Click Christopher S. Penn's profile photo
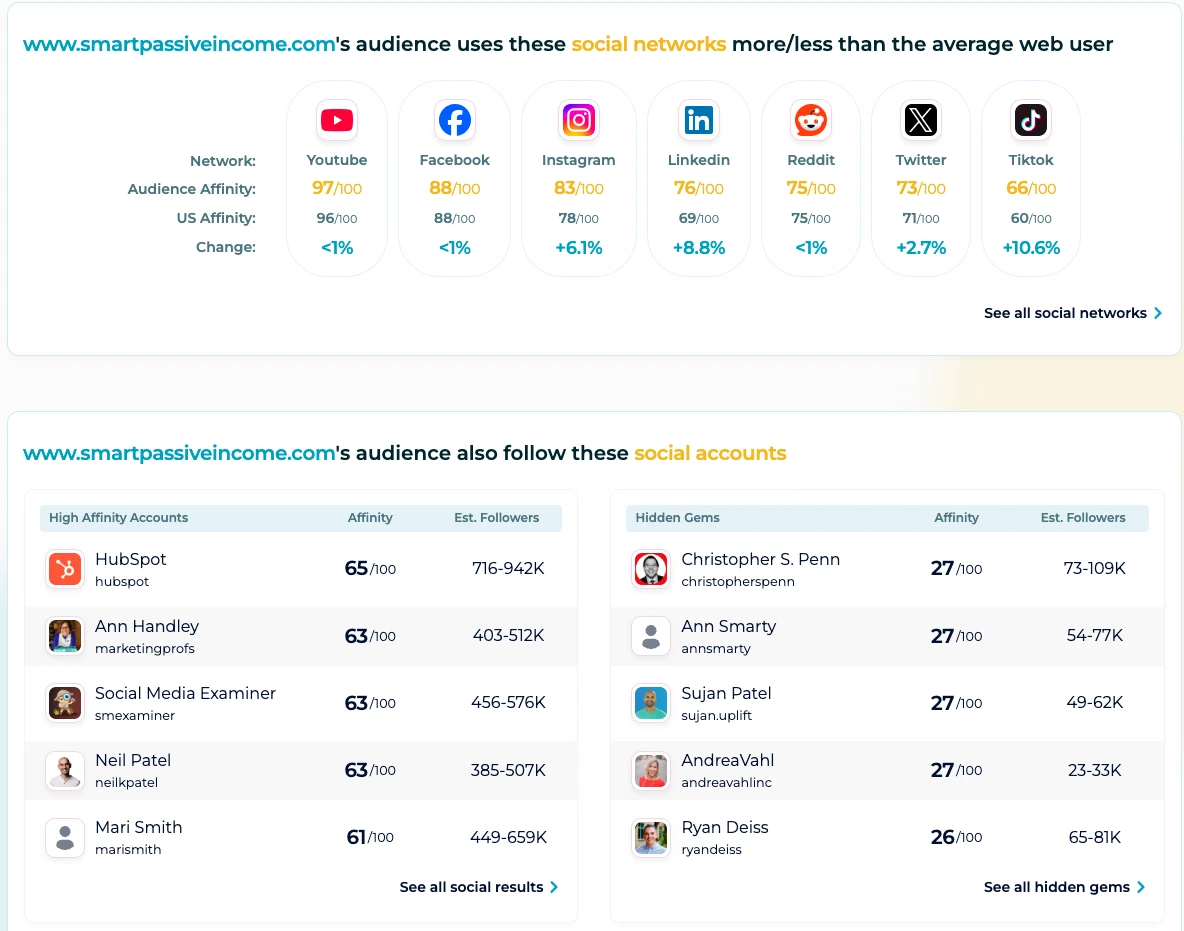Screen dimensions: 1184x931 click(651, 569)
